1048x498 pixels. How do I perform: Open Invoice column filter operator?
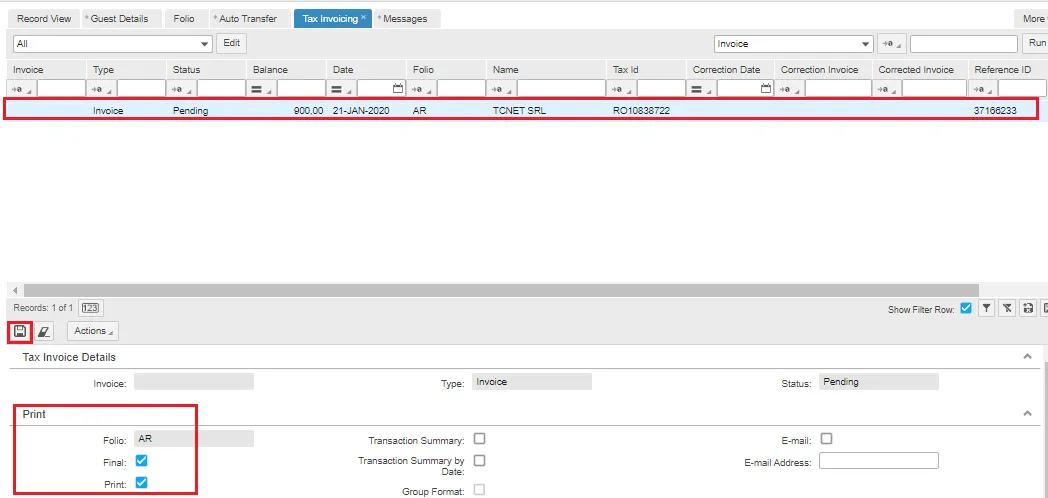21,88
